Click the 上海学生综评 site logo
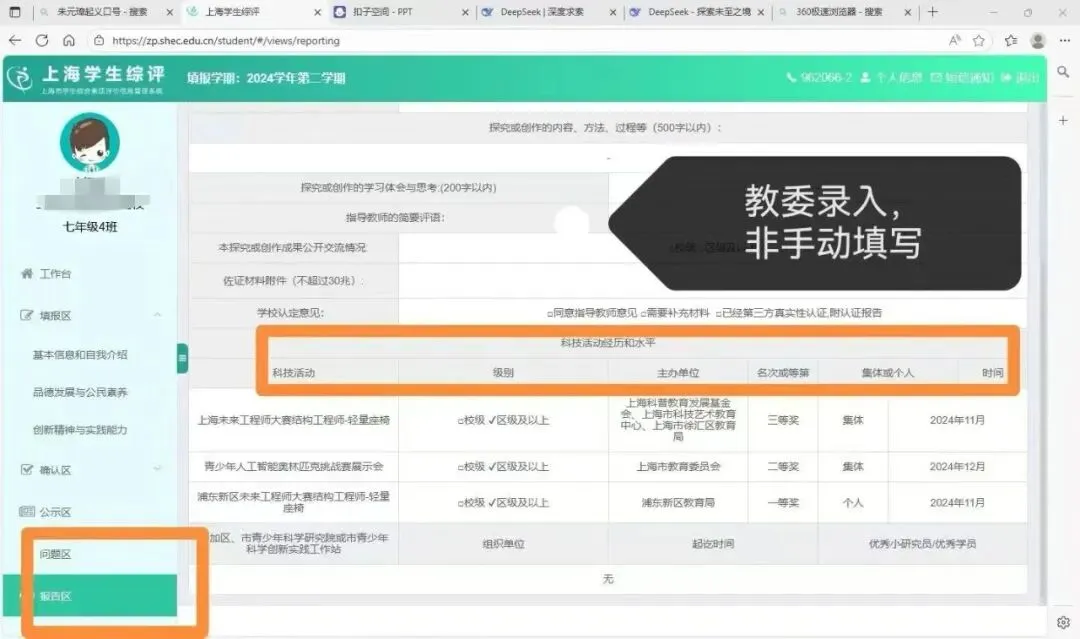This screenshot has height=639, width=1080. tap(86, 78)
